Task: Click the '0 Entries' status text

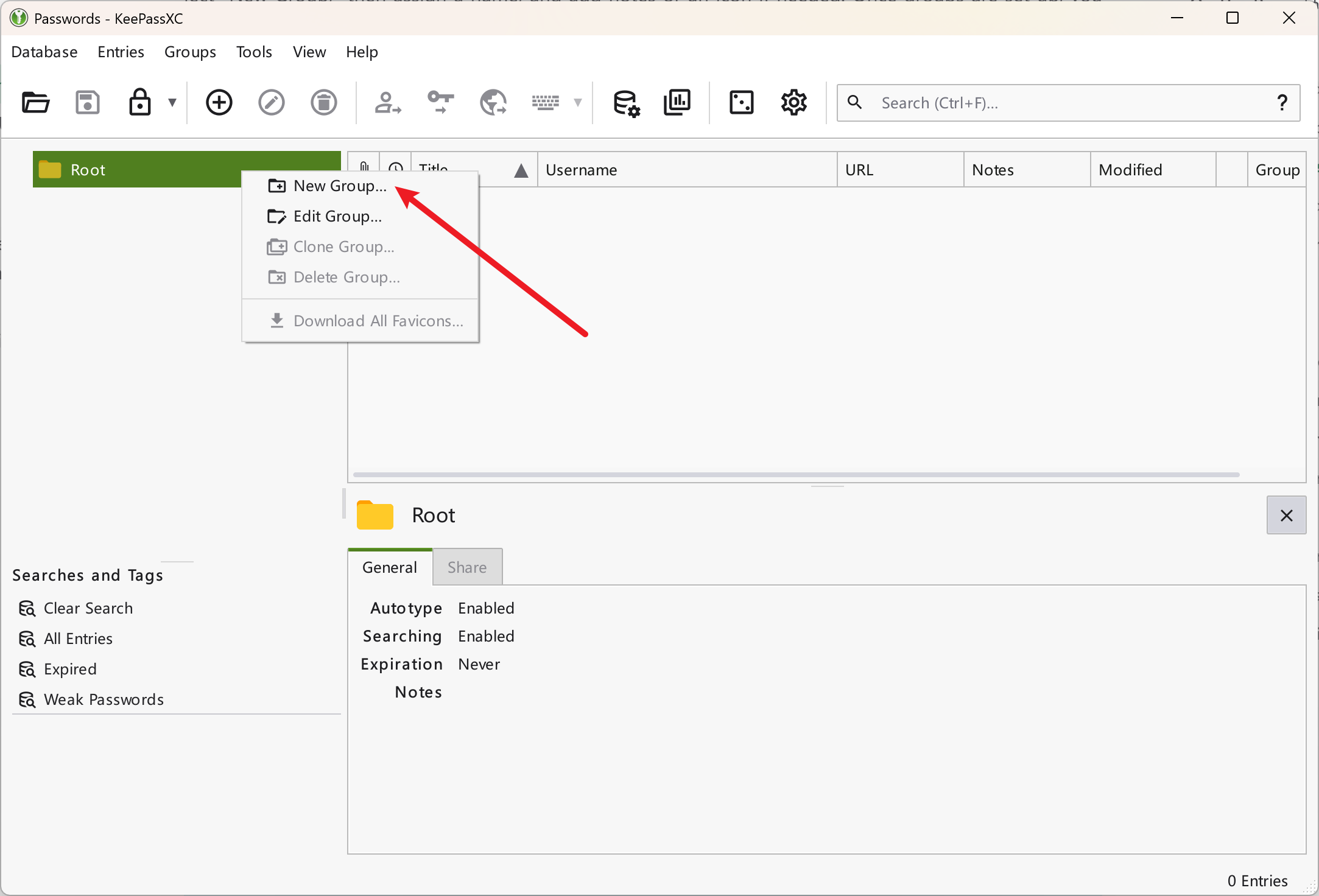Action: tap(1257, 881)
